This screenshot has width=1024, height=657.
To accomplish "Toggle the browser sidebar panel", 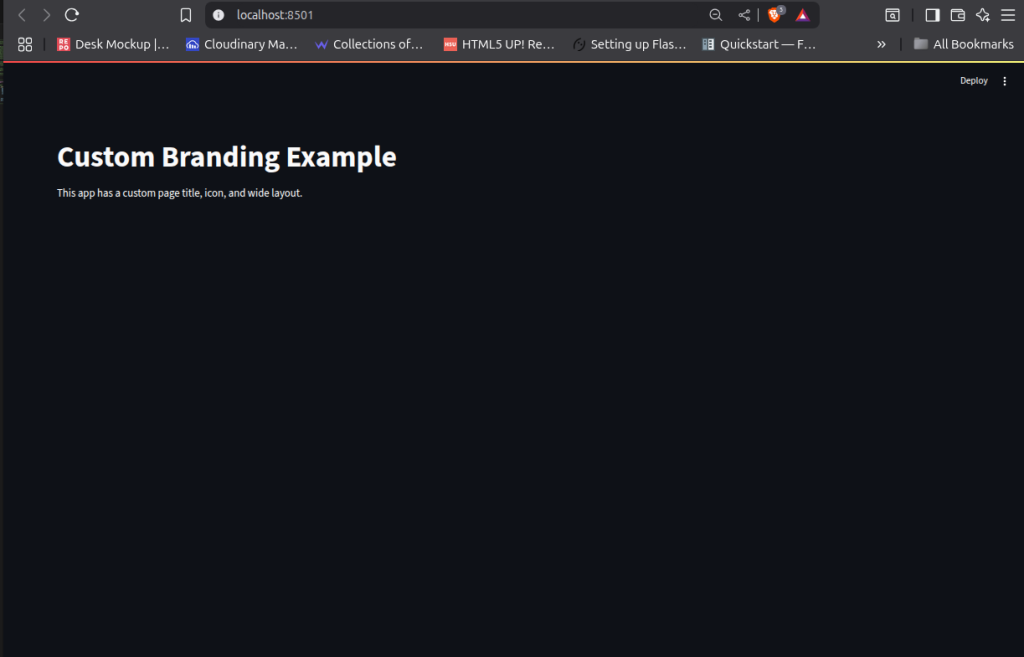I will click(x=932, y=15).
